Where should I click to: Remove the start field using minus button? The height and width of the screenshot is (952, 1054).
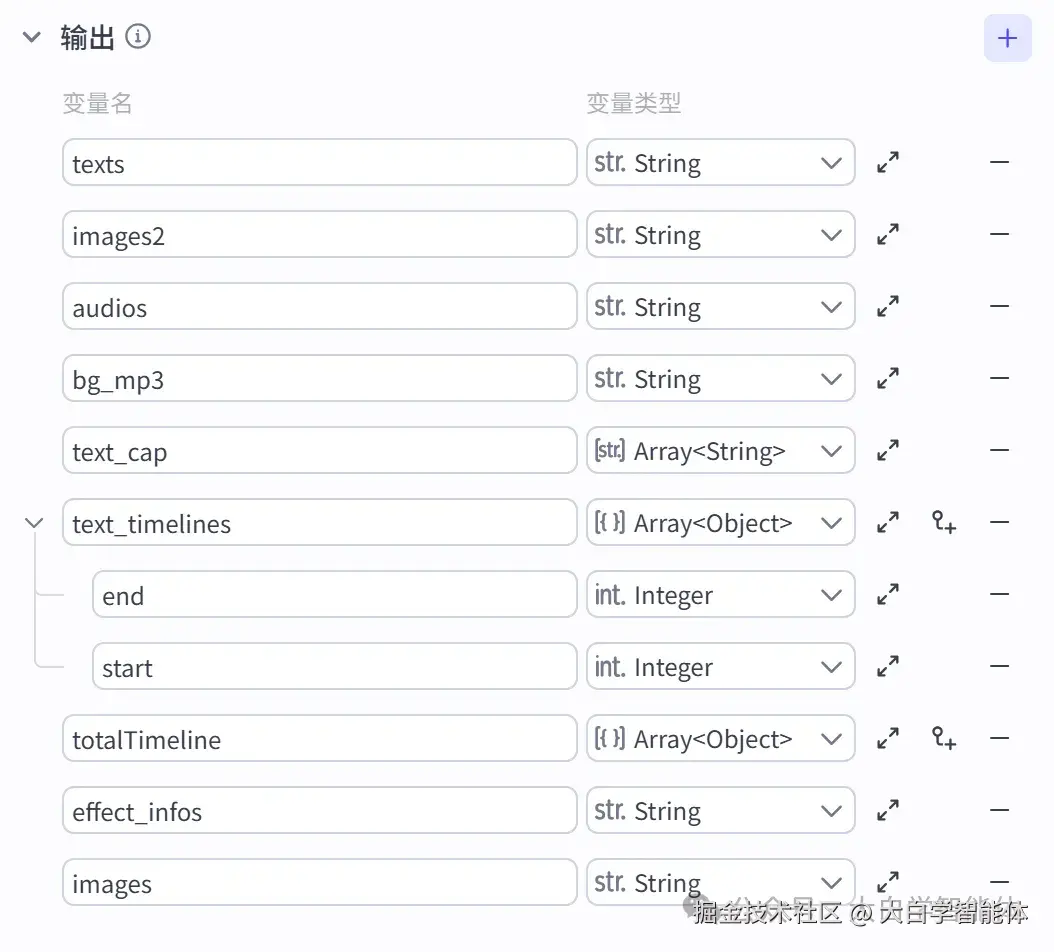pos(999,666)
